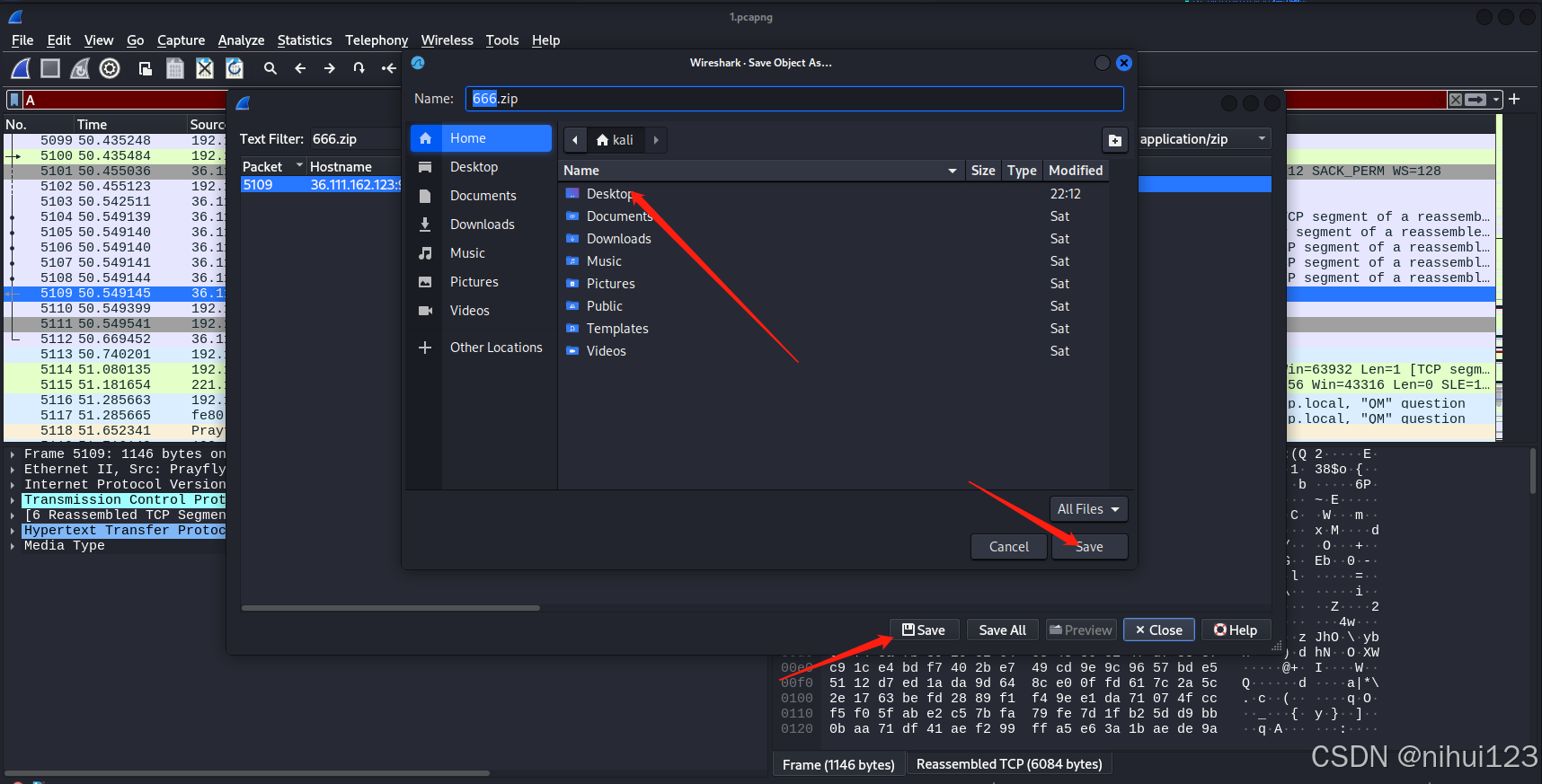Open the All Files type dropdown
Screen dimensions: 1542x784
coord(1088,509)
